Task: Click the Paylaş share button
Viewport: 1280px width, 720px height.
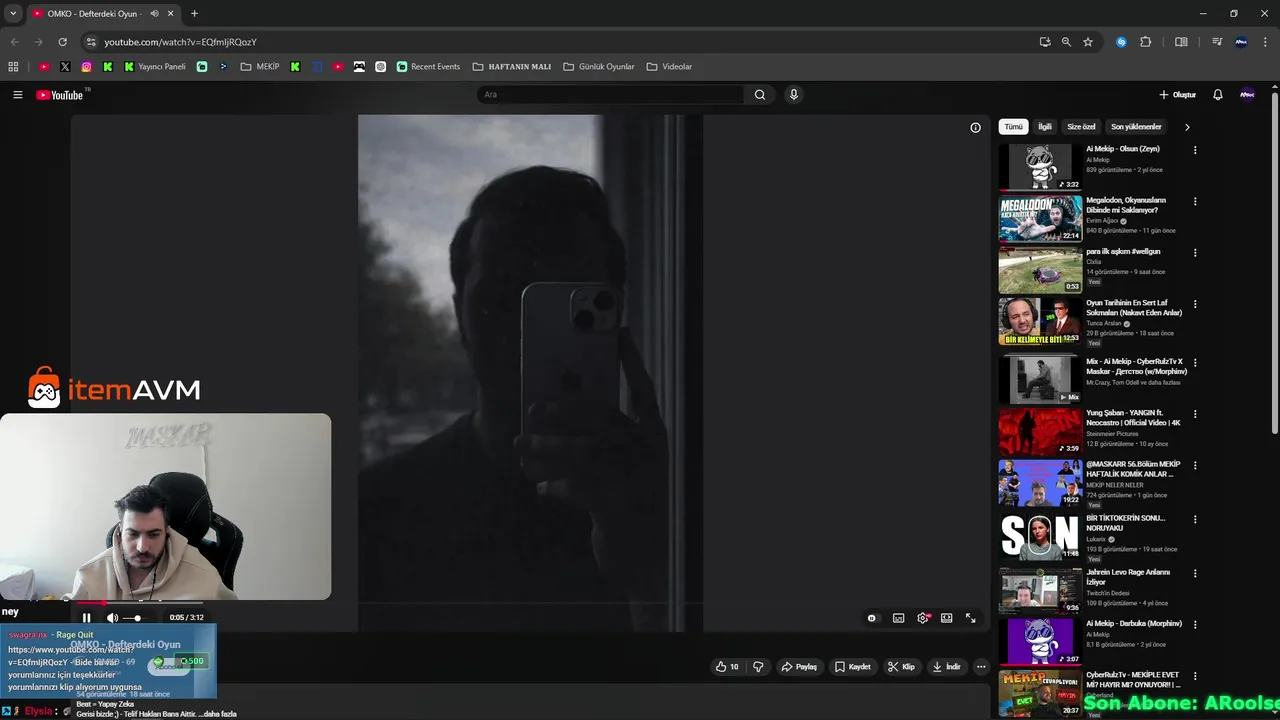Action: pyautogui.click(x=799, y=667)
